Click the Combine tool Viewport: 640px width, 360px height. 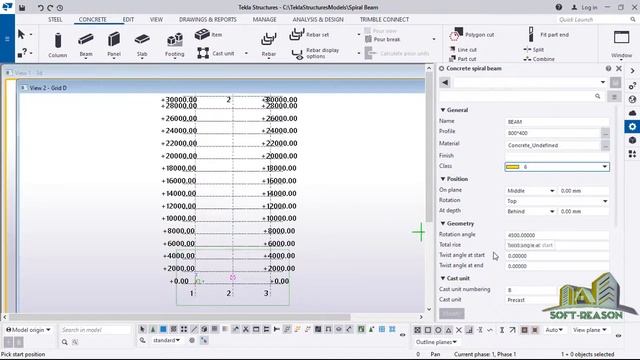click(x=539, y=59)
